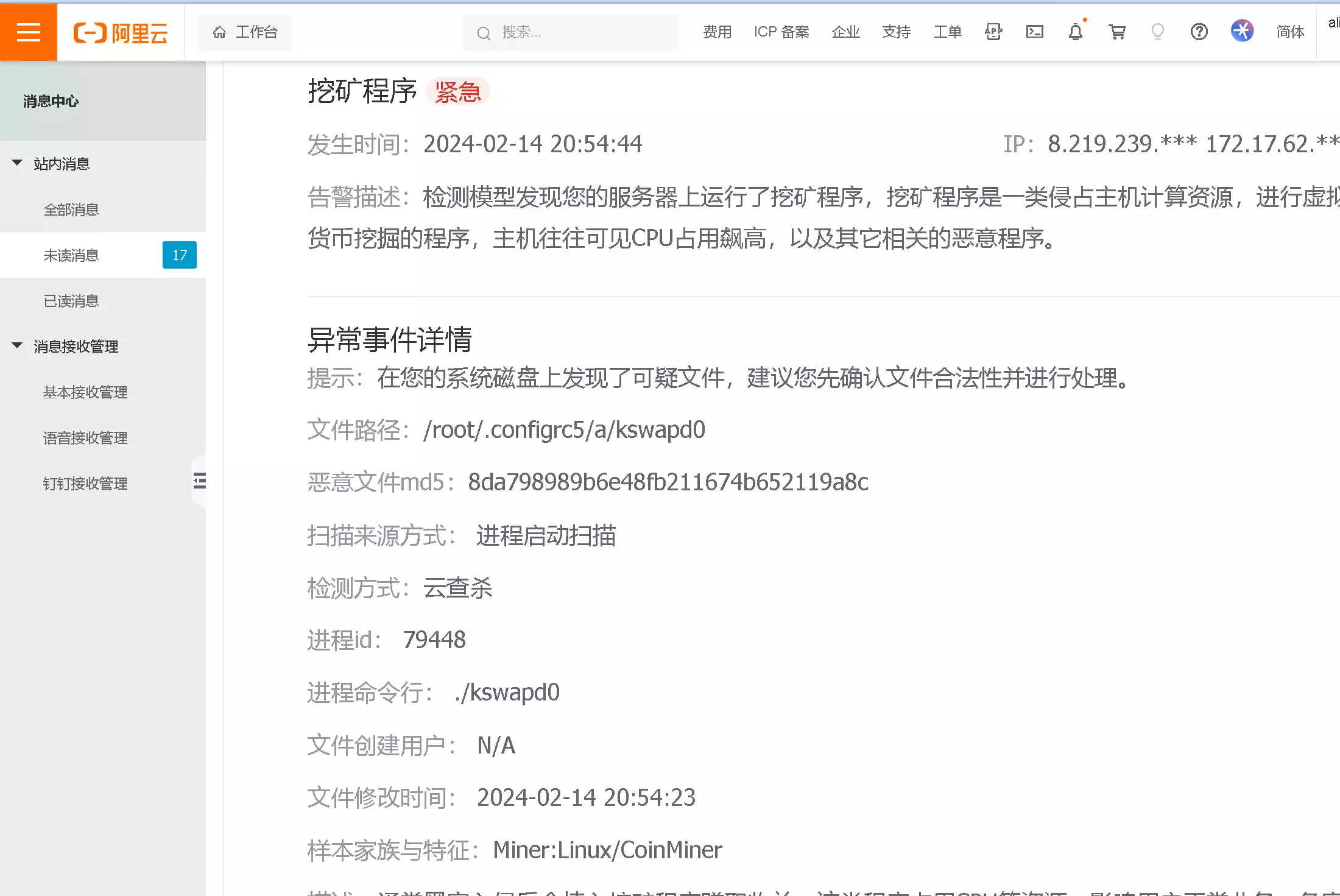Click the lightbulb suggestions icon
Image resolution: width=1340 pixels, height=896 pixels.
pos(1157,32)
